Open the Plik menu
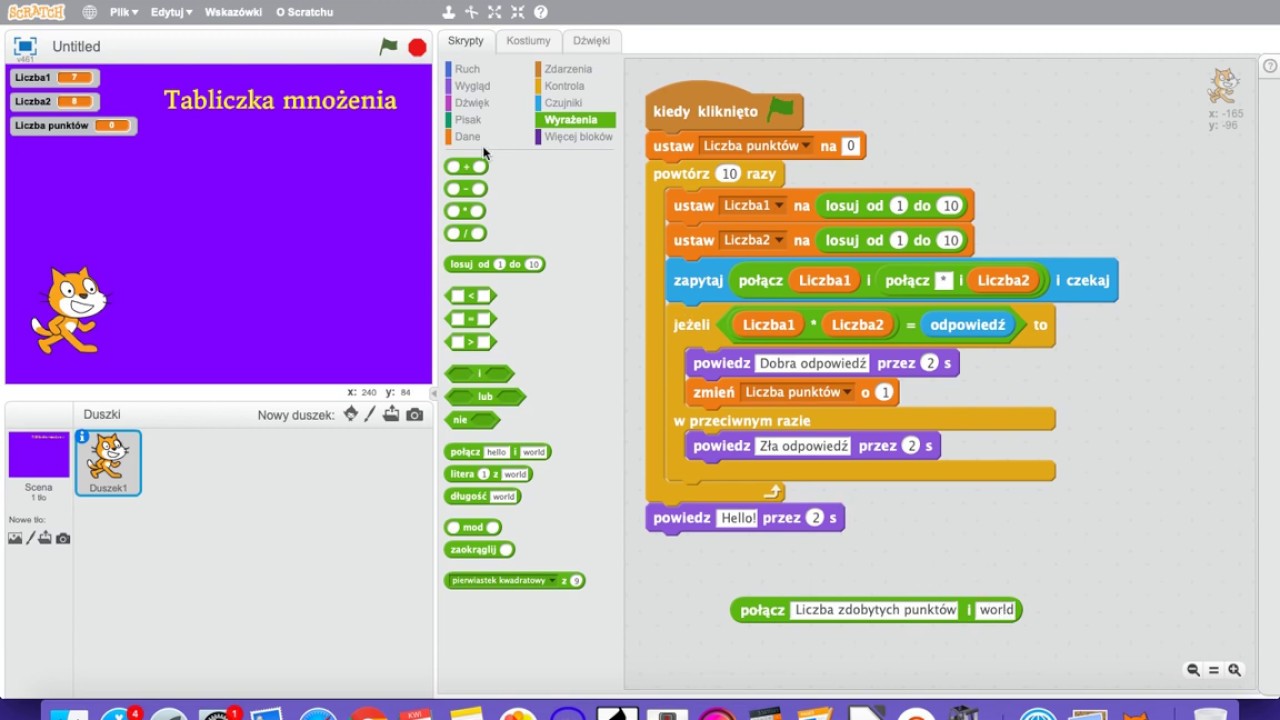 (124, 12)
